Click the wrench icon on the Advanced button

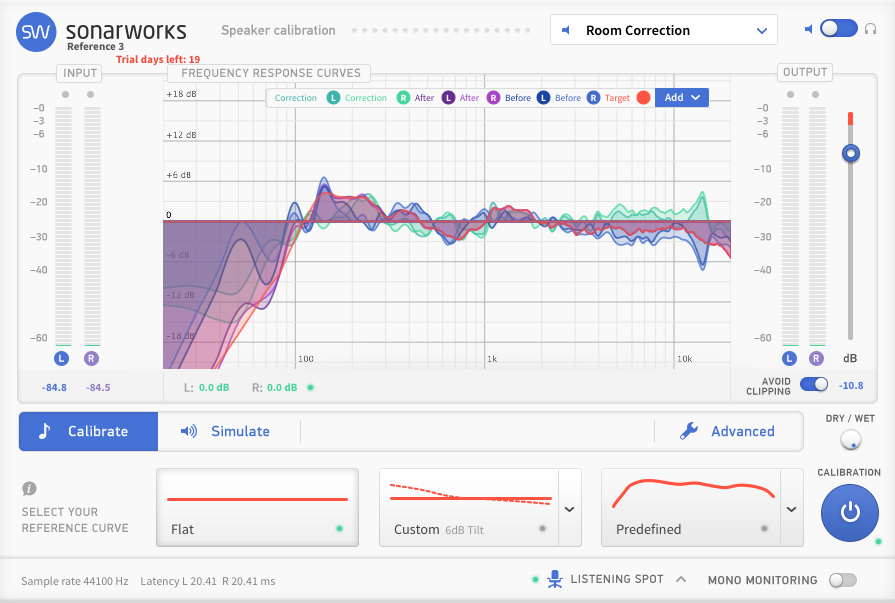[689, 431]
